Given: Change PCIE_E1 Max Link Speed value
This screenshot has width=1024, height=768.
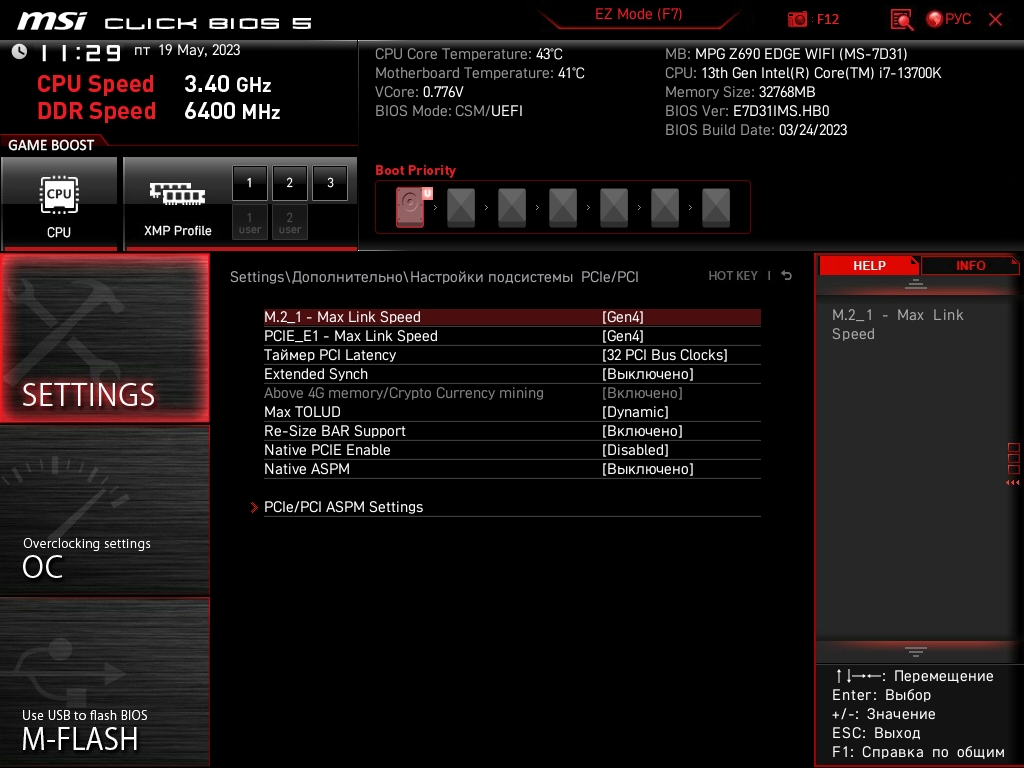Looking at the screenshot, I should 623,336.
